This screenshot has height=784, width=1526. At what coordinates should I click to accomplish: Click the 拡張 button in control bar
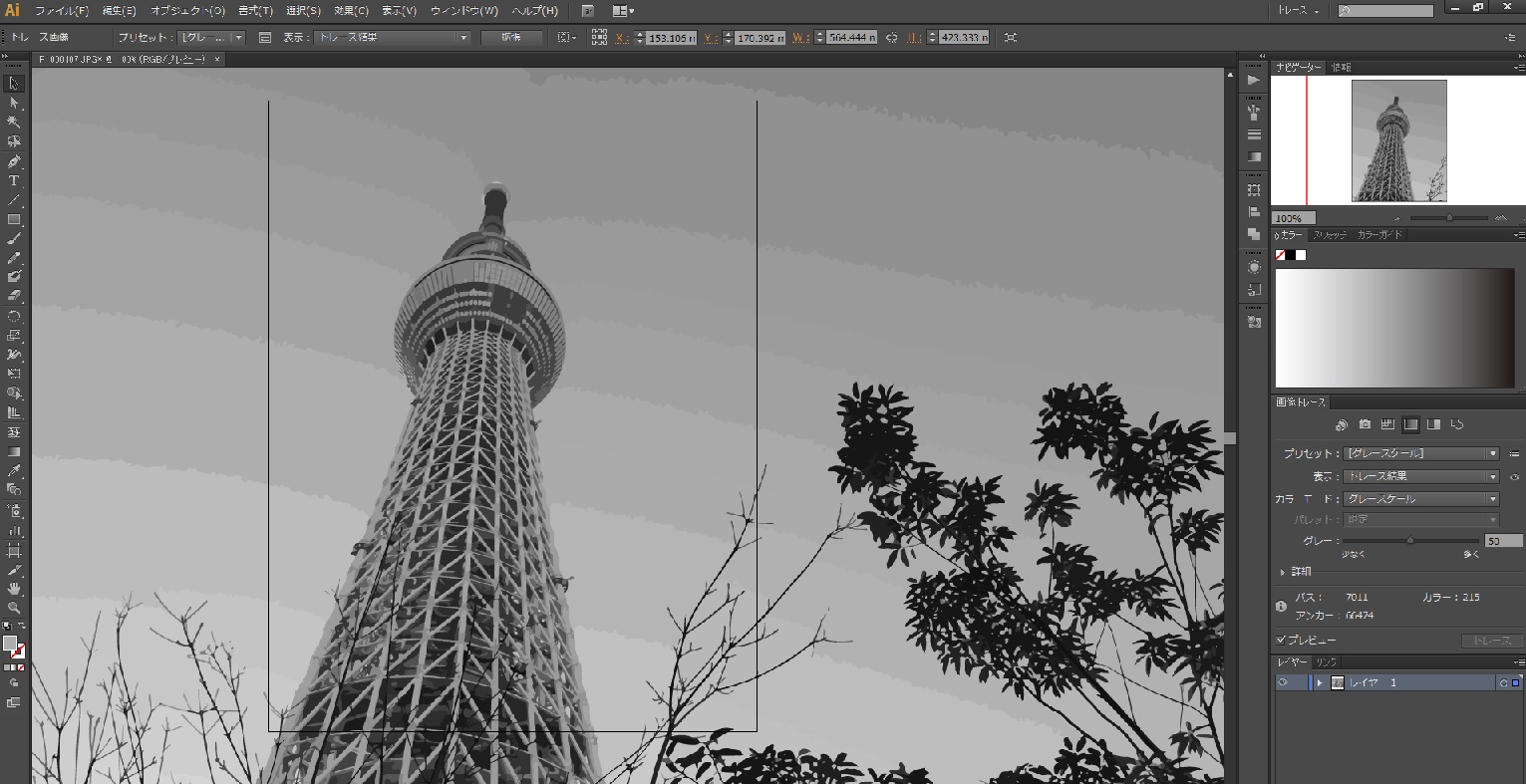[511, 38]
